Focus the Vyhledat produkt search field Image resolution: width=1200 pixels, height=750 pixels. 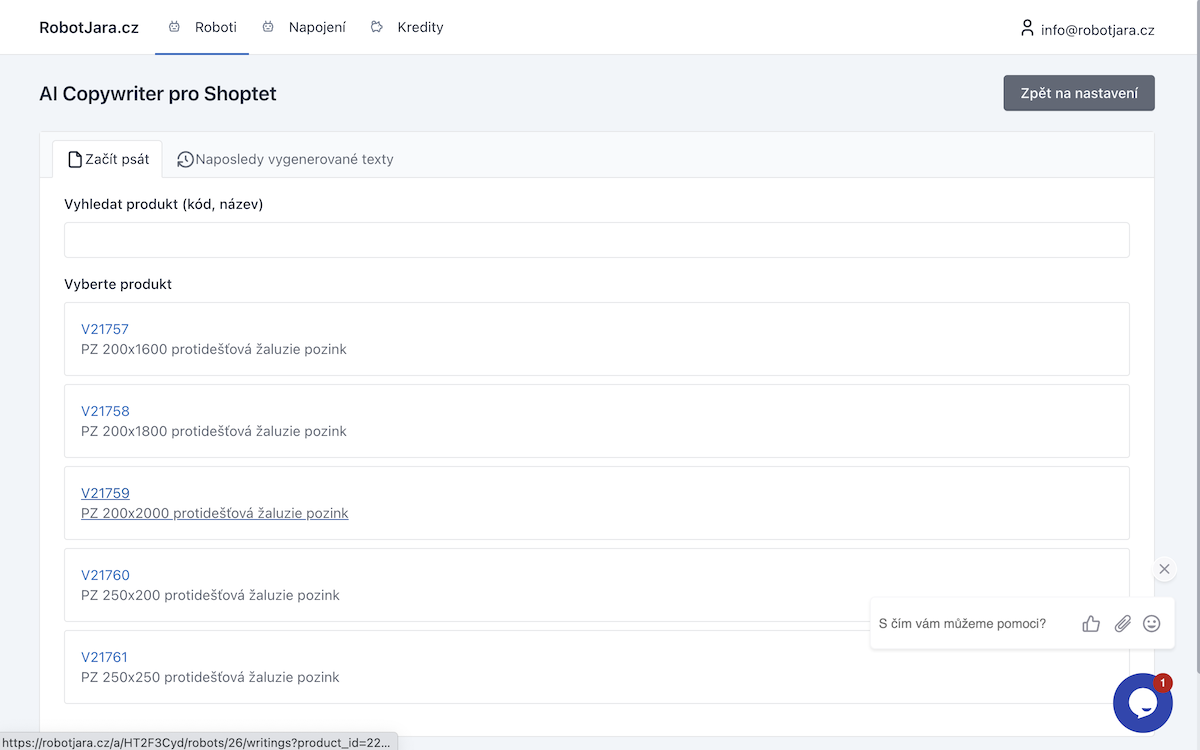(x=597, y=240)
